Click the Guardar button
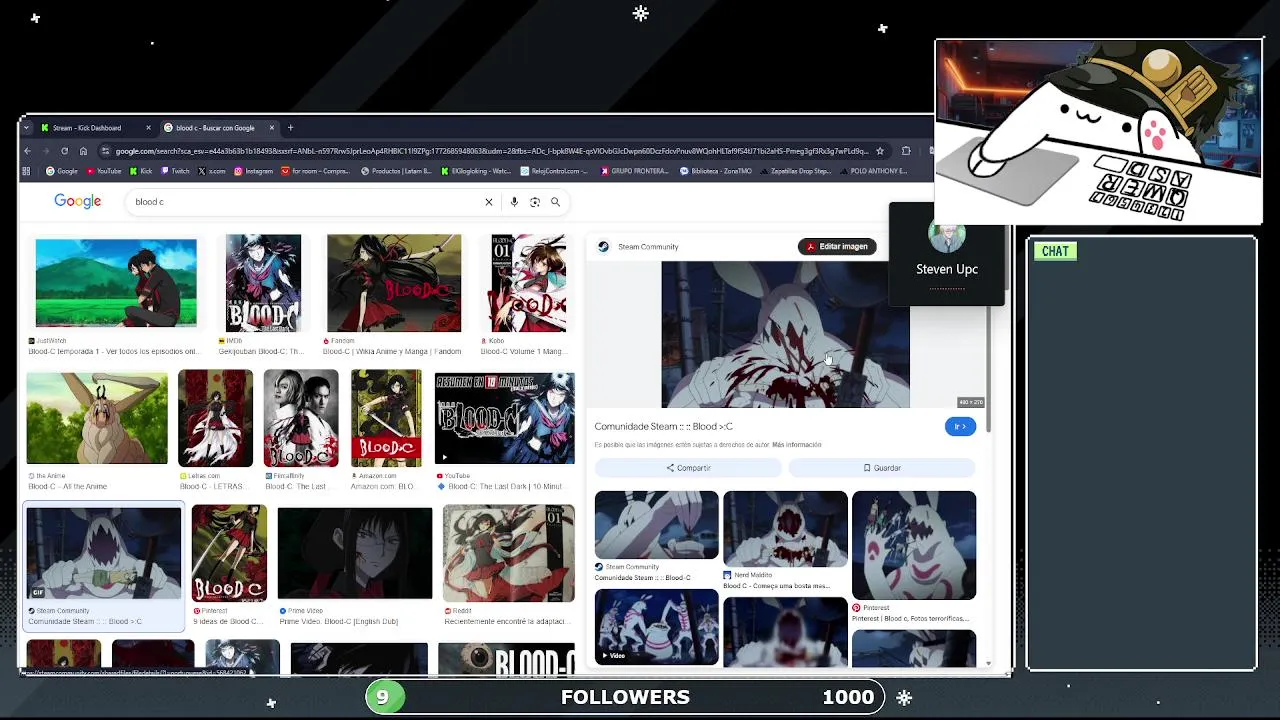The width and height of the screenshot is (1280, 720). tap(882, 468)
